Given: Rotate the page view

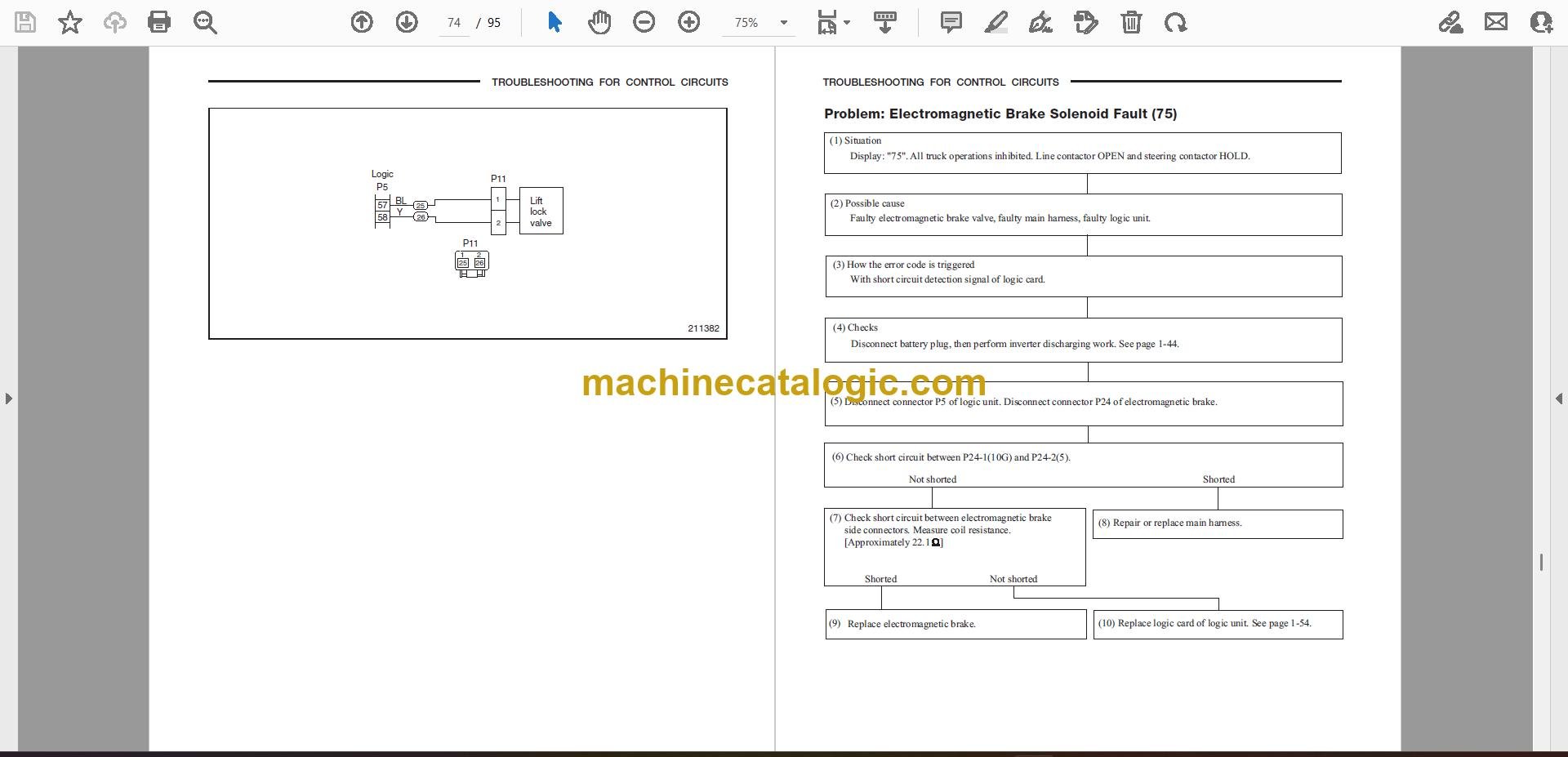Looking at the screenshot, I should tap(1176, 22).
